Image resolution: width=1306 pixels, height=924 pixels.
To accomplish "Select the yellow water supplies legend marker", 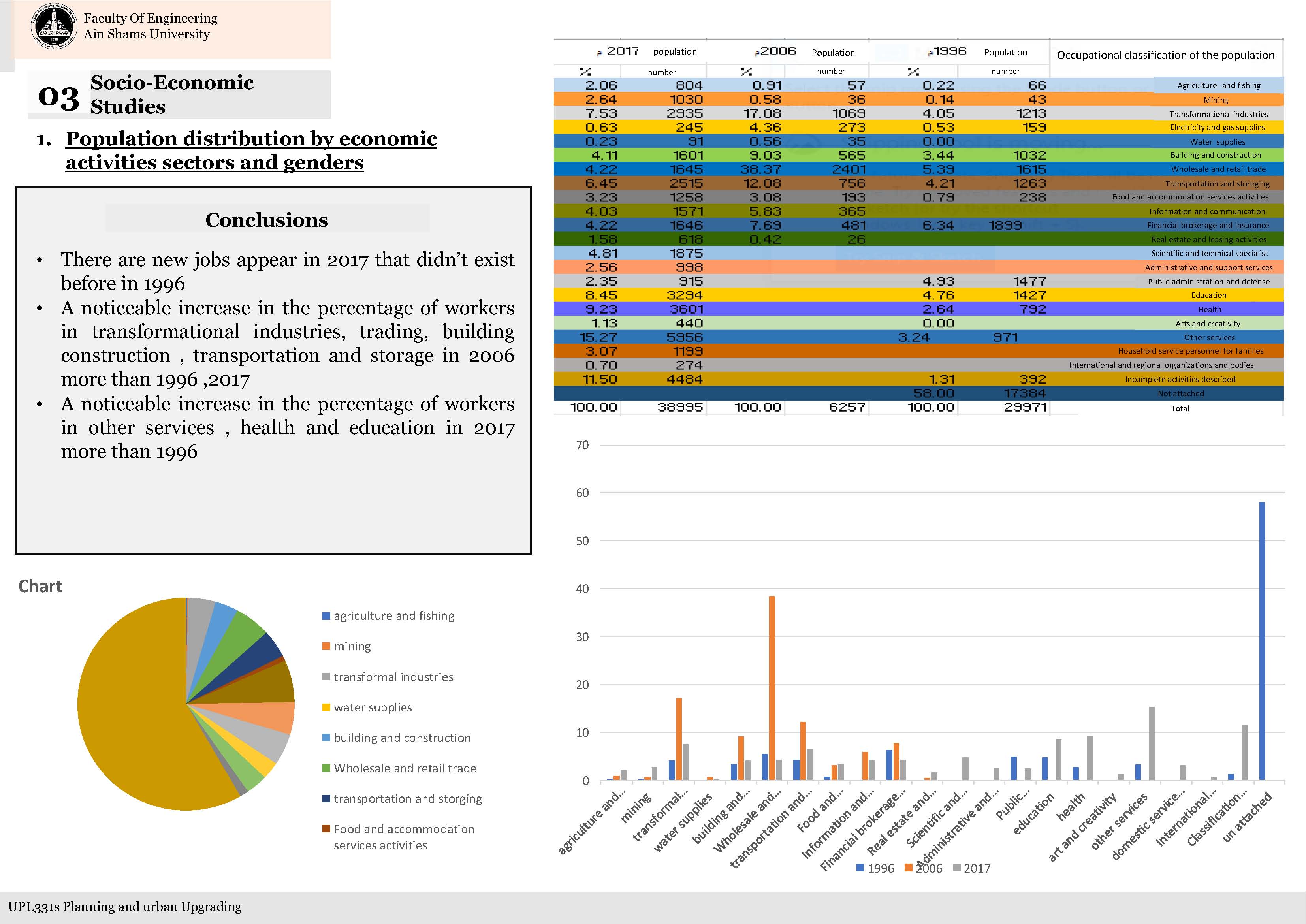I will click(x=326, y=707).
